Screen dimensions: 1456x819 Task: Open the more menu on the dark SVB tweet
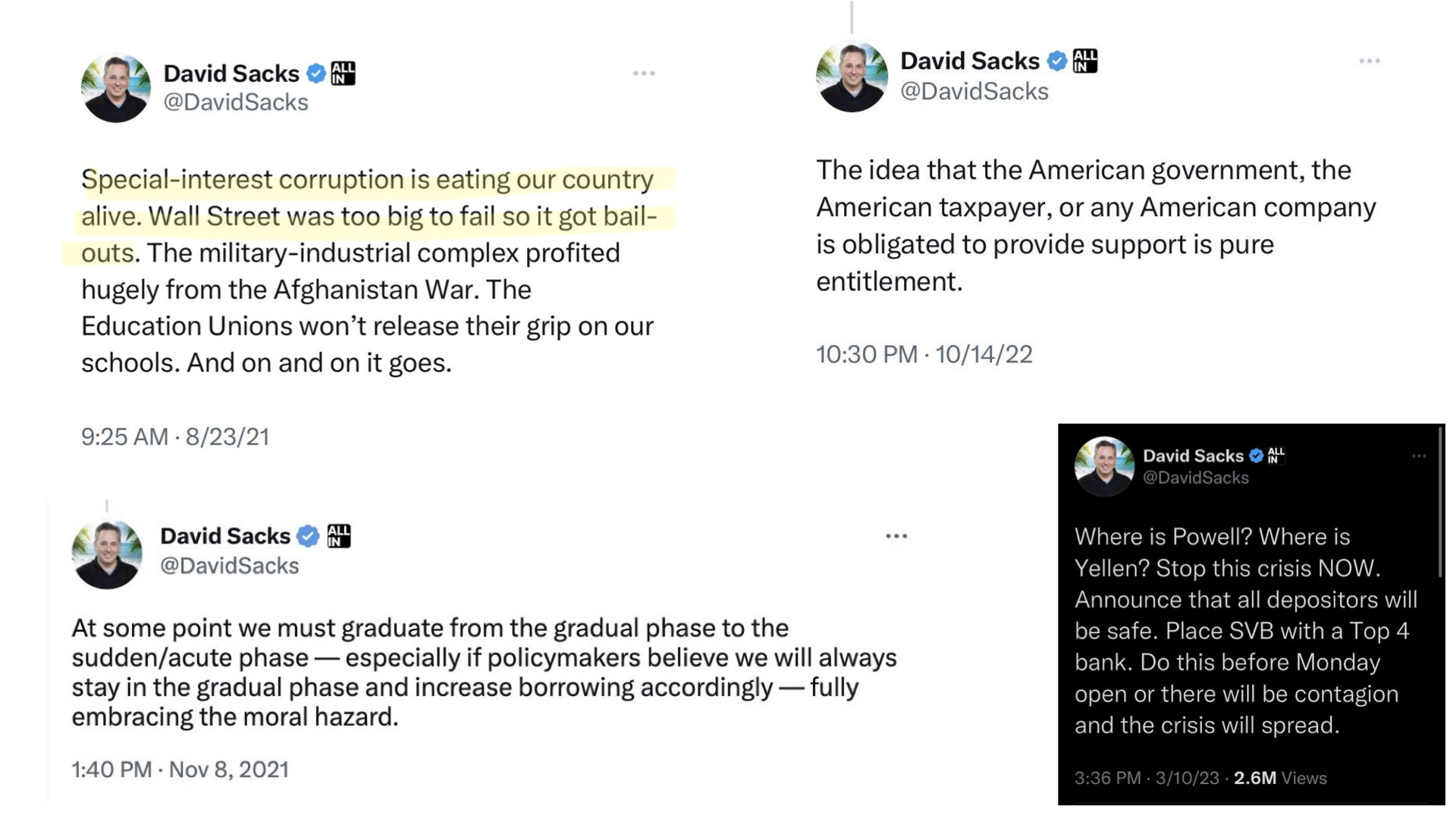pos(1419,457)
